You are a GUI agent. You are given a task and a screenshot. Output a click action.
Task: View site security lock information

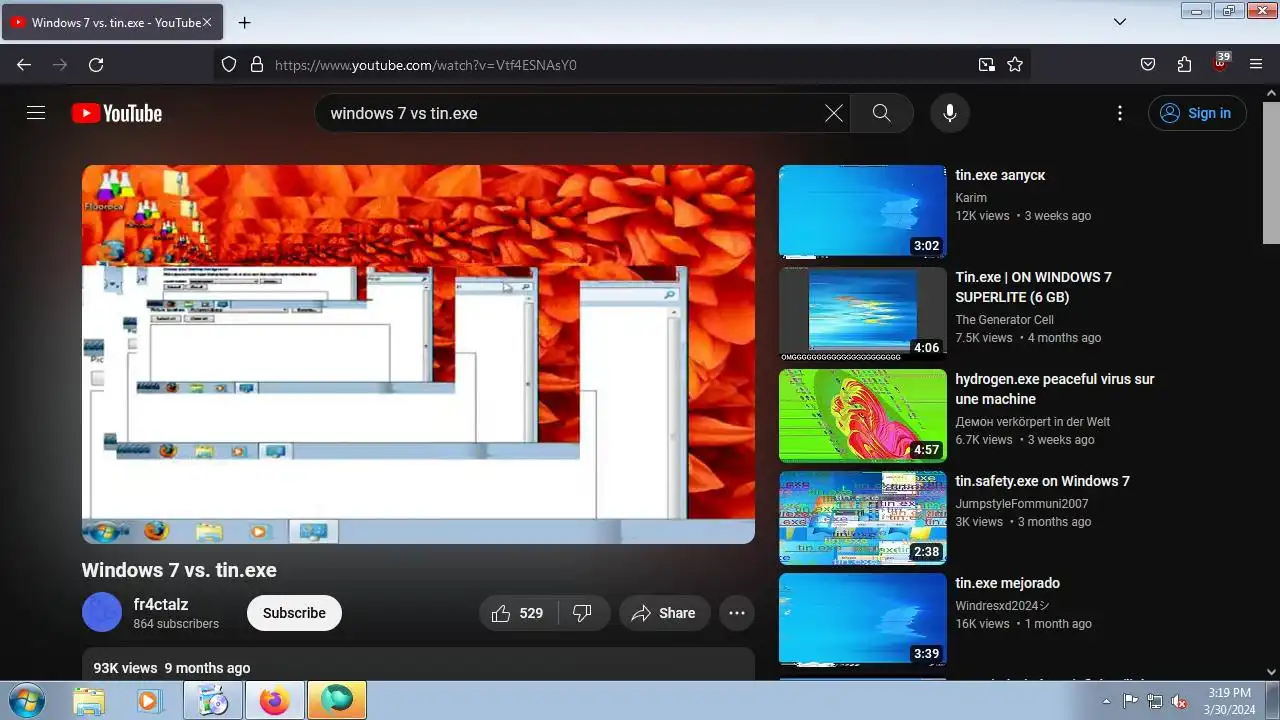257,64
